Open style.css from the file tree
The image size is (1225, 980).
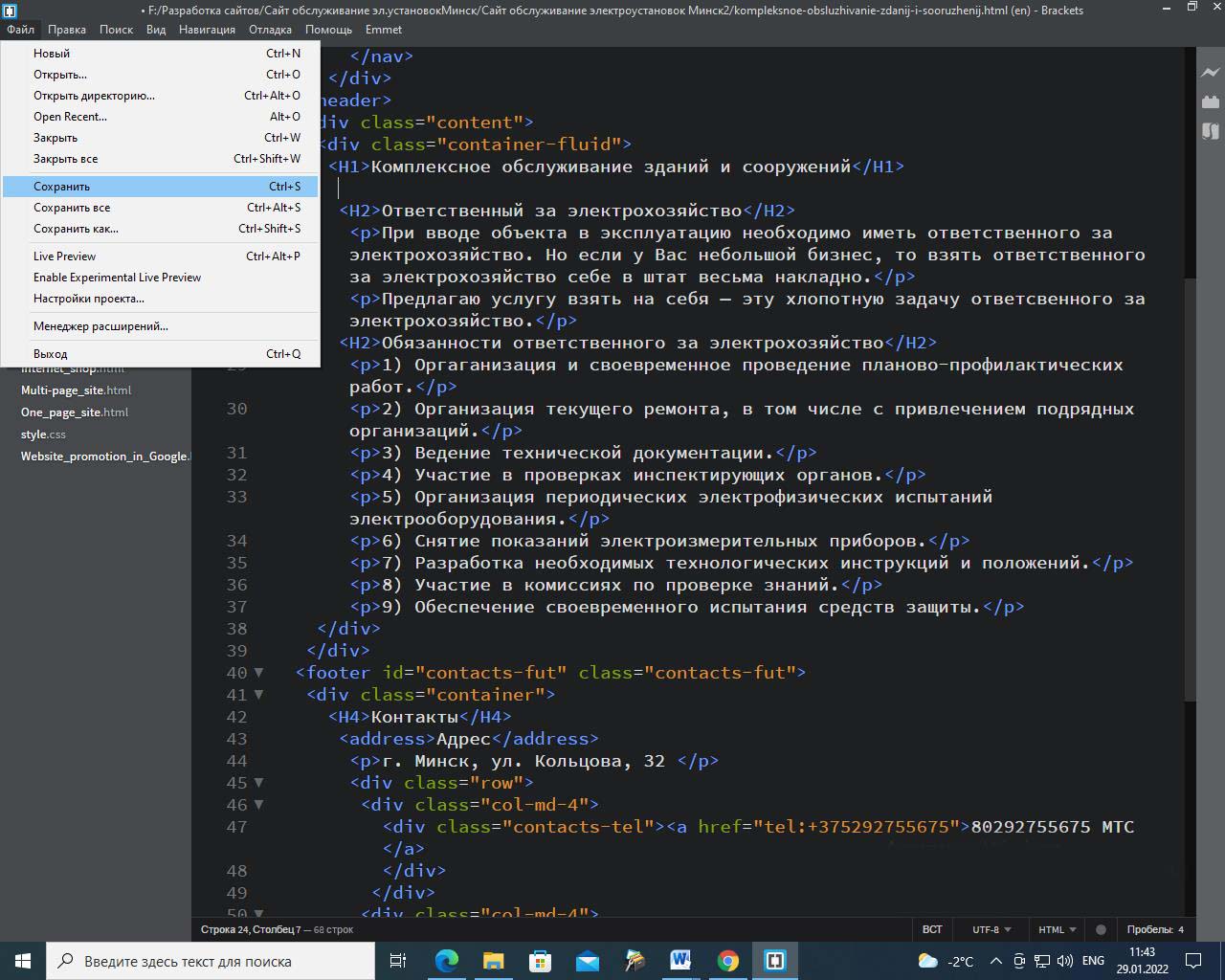coord(43,434)
